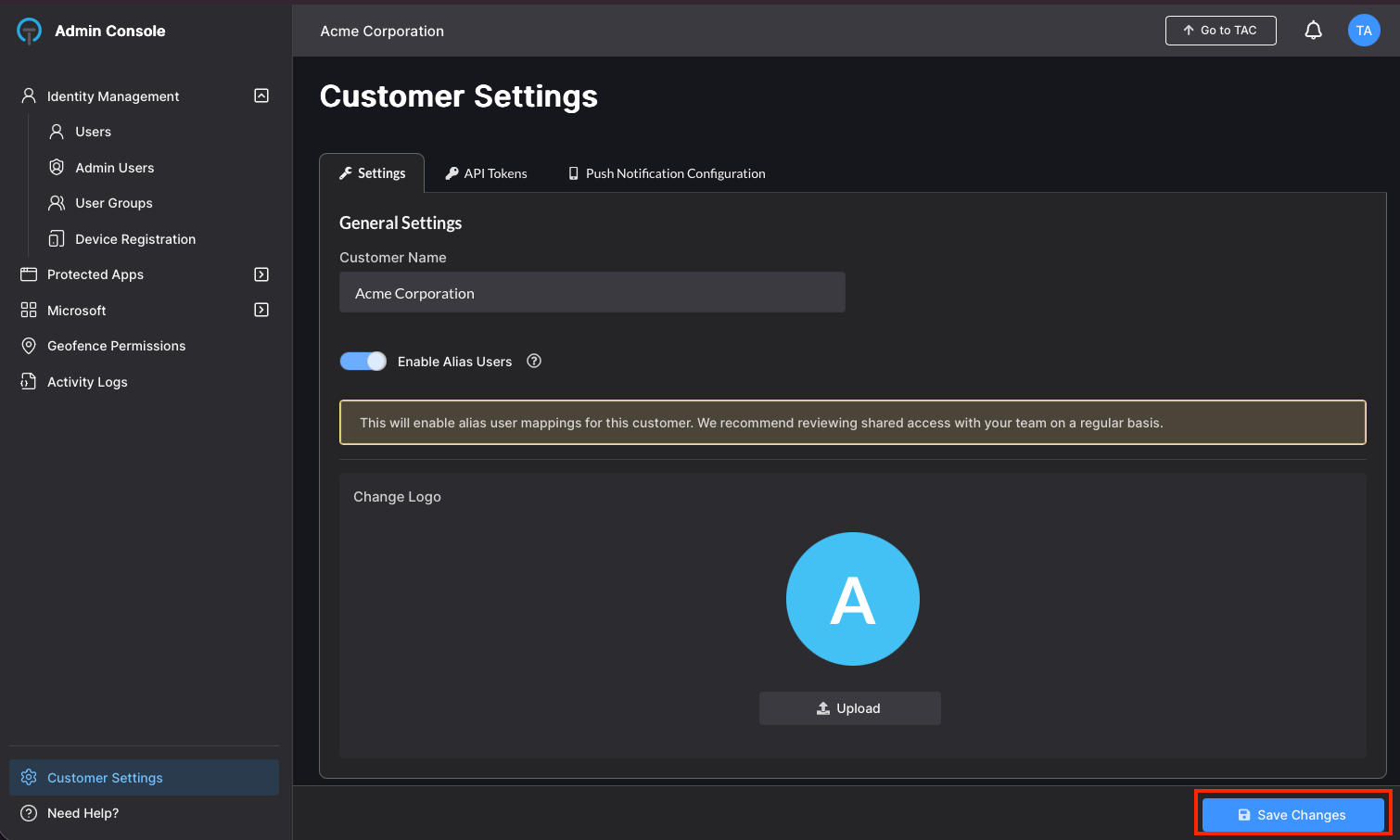Collapse the Identity Management section
This screenshot has height=840, width=1400.
click(261, 95)
